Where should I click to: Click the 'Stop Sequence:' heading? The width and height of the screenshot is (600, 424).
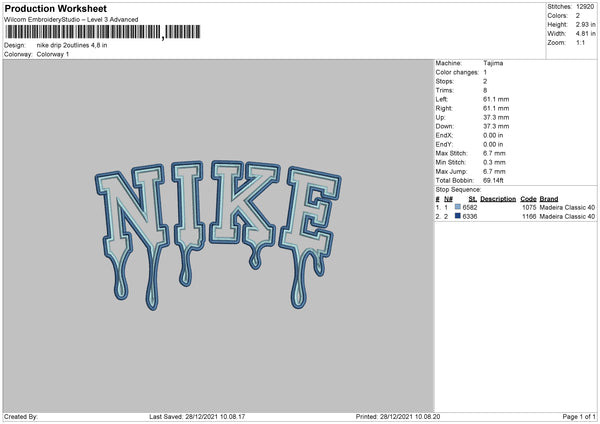(458, 189)
